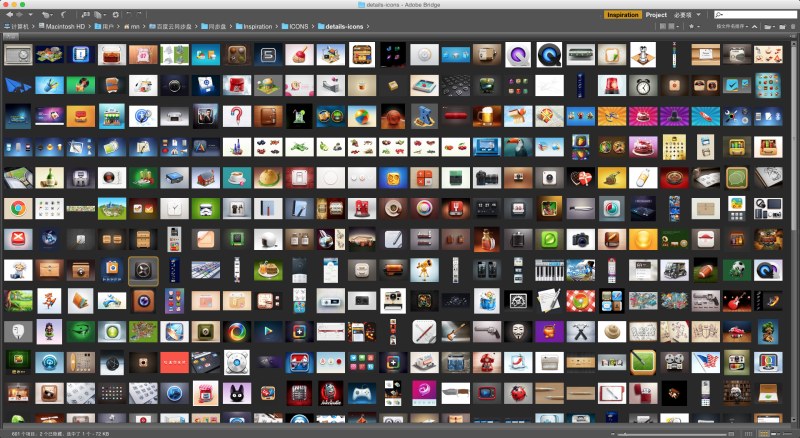Select the purple QuickTime Q thumbnail
The image size is (800, 438).
click(x=518, y=55)
